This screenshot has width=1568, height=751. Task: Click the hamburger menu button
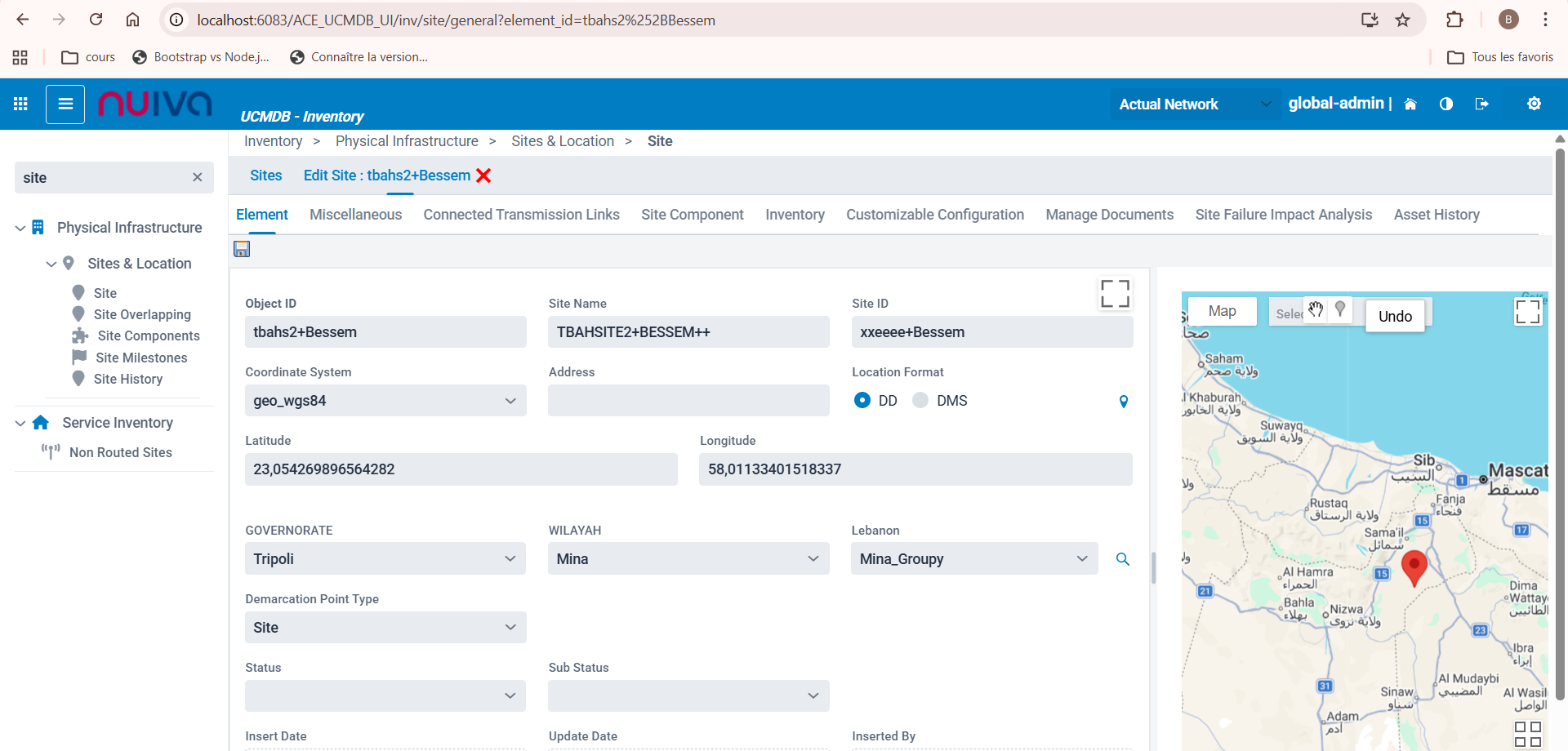[65, 104]
